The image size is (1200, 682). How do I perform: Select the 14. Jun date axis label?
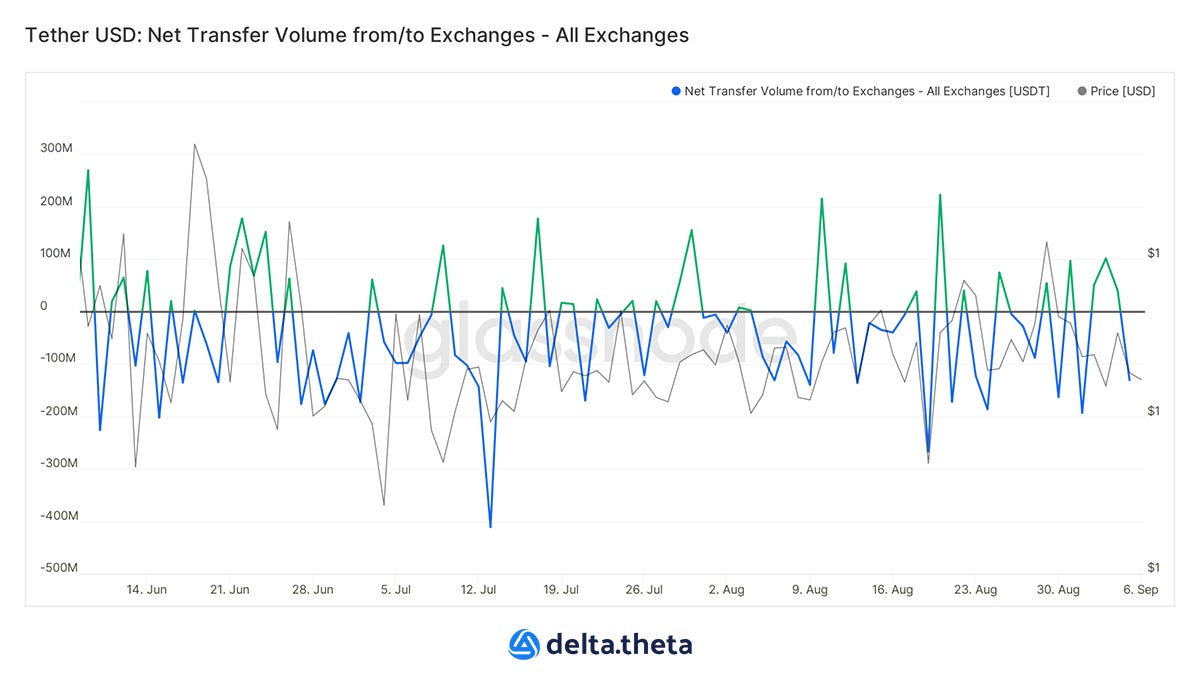(x=146, y=590)
